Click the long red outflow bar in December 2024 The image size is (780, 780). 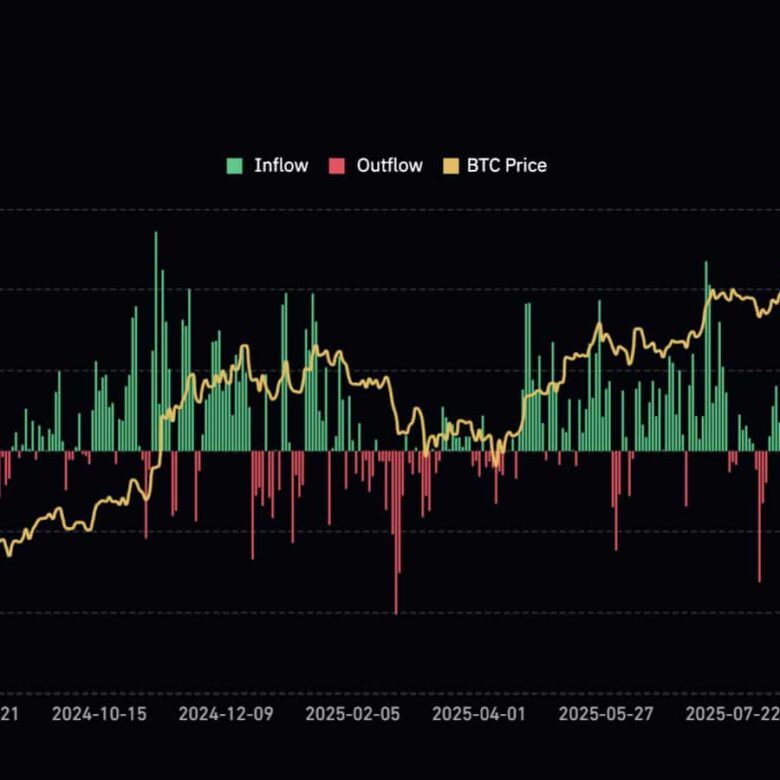[x=253, y=505]
